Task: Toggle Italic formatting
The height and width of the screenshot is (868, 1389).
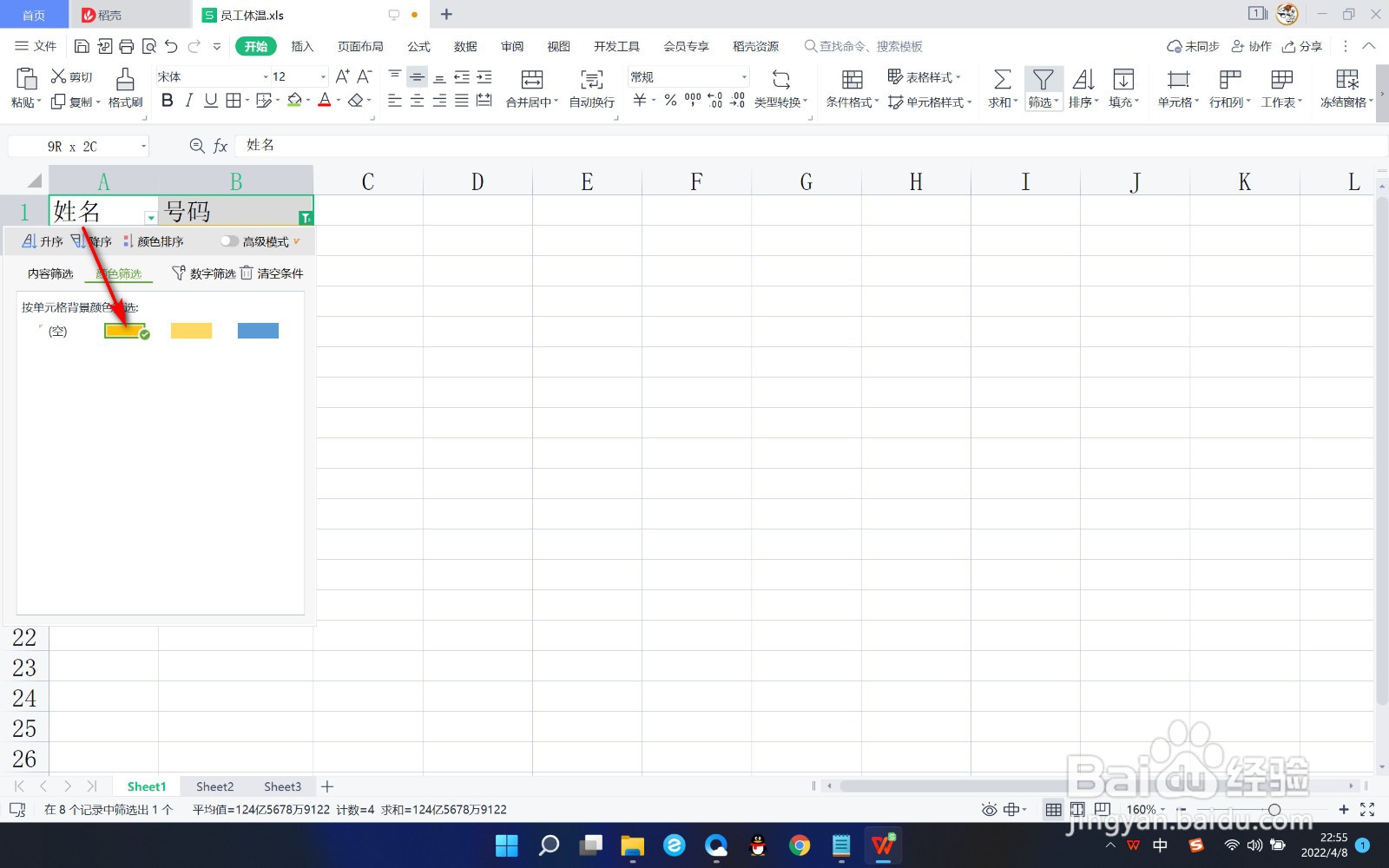Action: (x=188, y=101)
